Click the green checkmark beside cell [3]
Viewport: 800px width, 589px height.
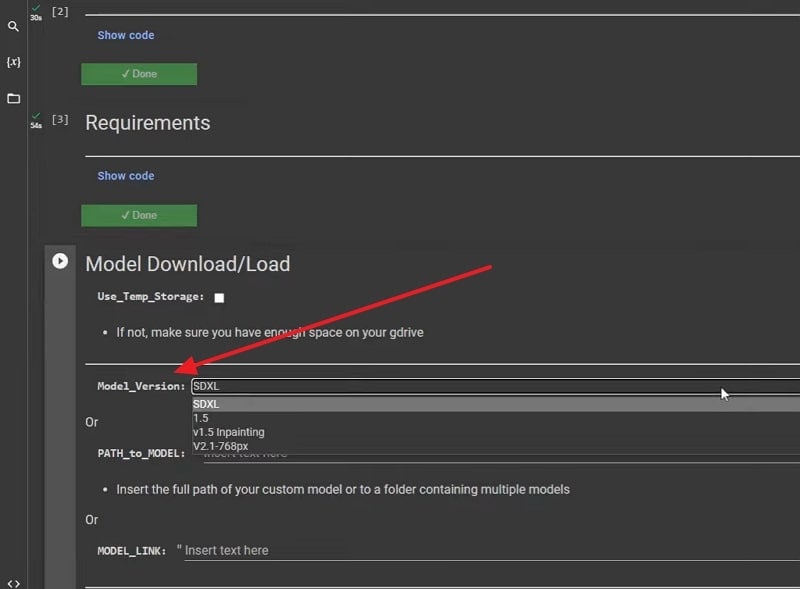36,117
